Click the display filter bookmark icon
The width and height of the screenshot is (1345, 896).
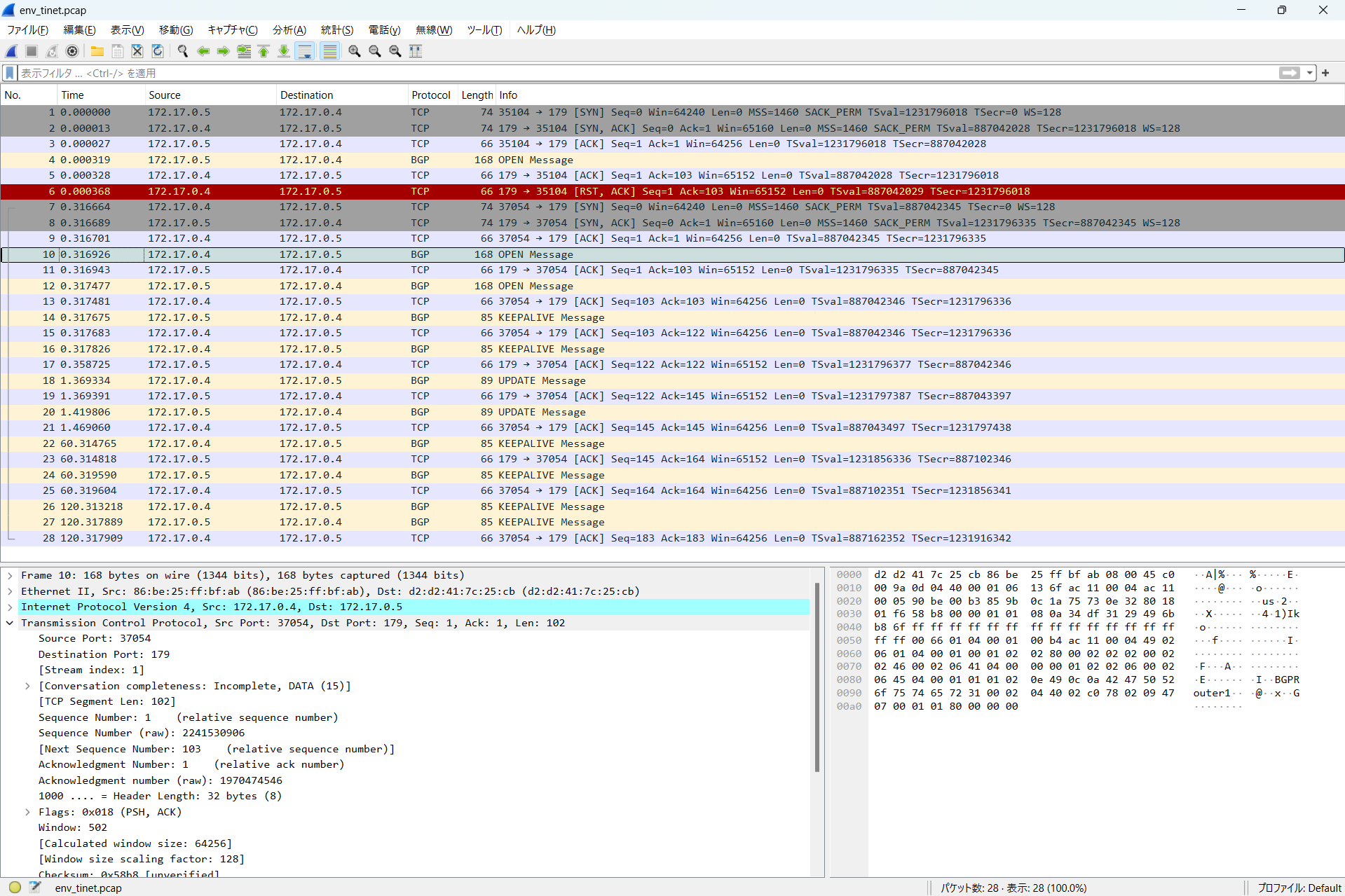10,73
